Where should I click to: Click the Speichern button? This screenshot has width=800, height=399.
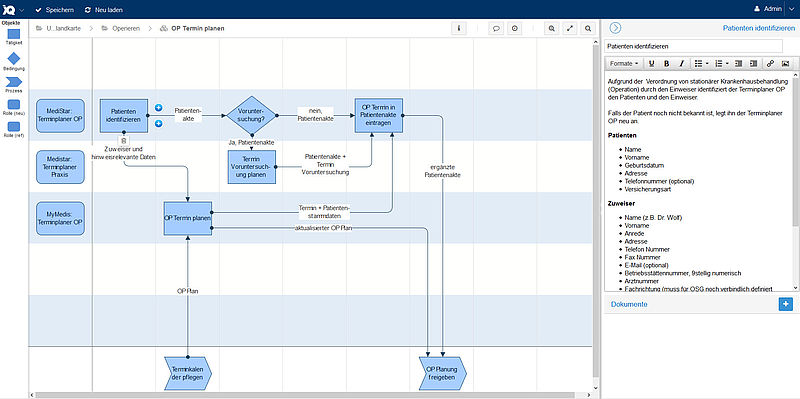coord(55,10)
